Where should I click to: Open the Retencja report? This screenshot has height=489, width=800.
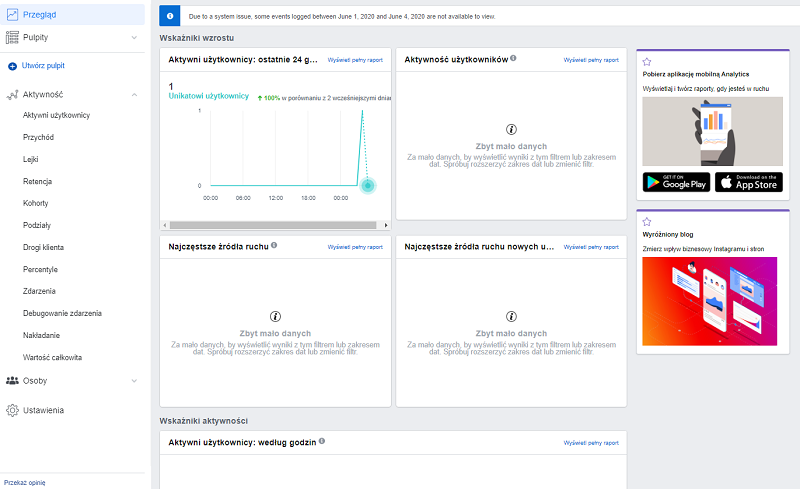coord(37,181)
